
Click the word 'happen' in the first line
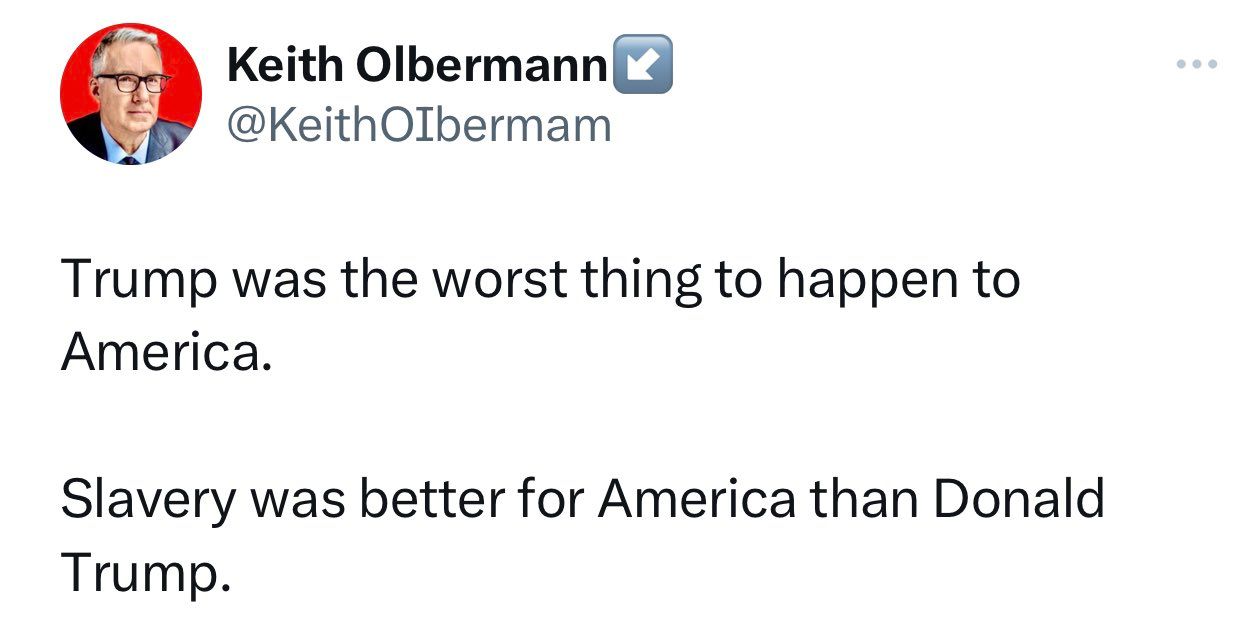click(865, 282)
